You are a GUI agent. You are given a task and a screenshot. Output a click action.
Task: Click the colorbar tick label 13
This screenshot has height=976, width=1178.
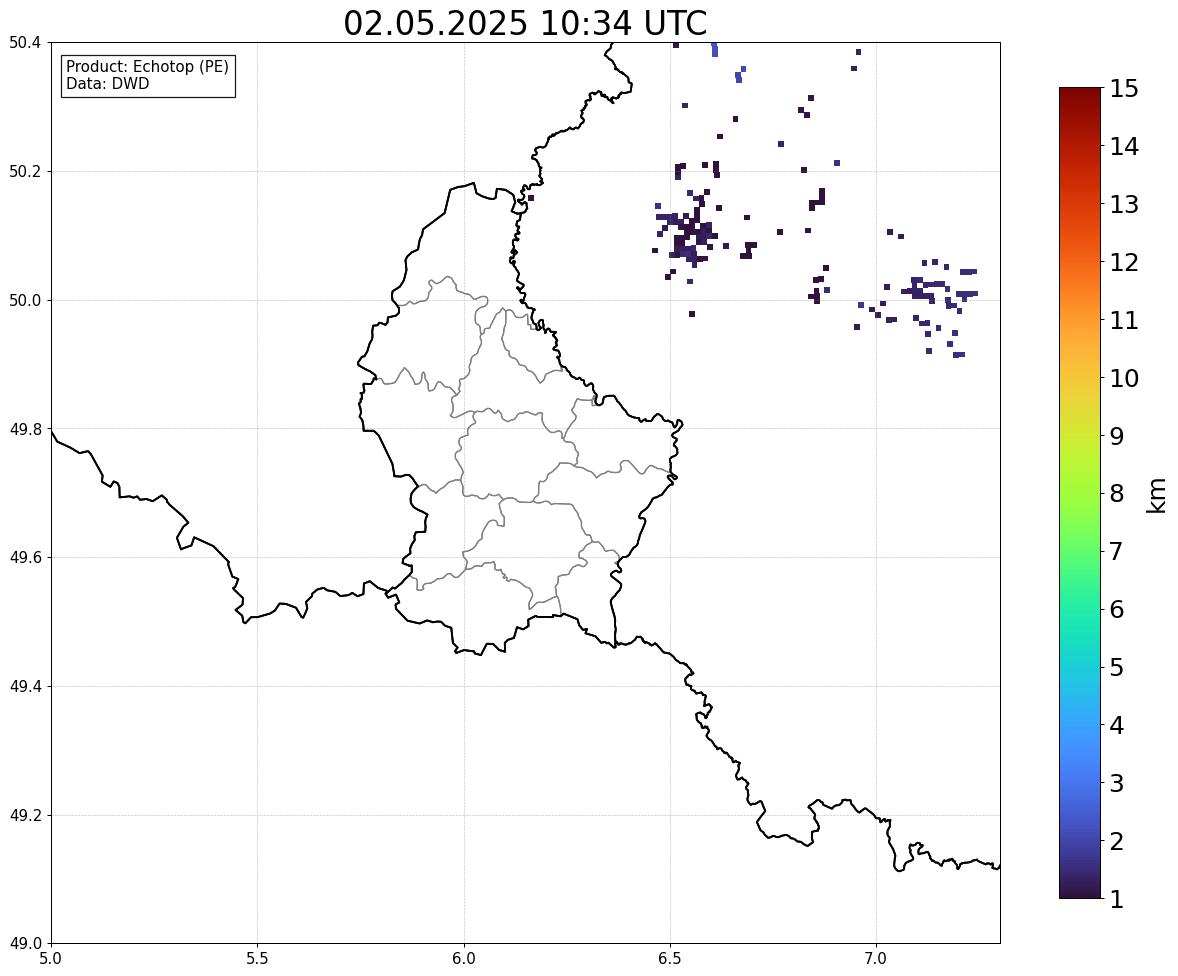tap(1124, 204)
